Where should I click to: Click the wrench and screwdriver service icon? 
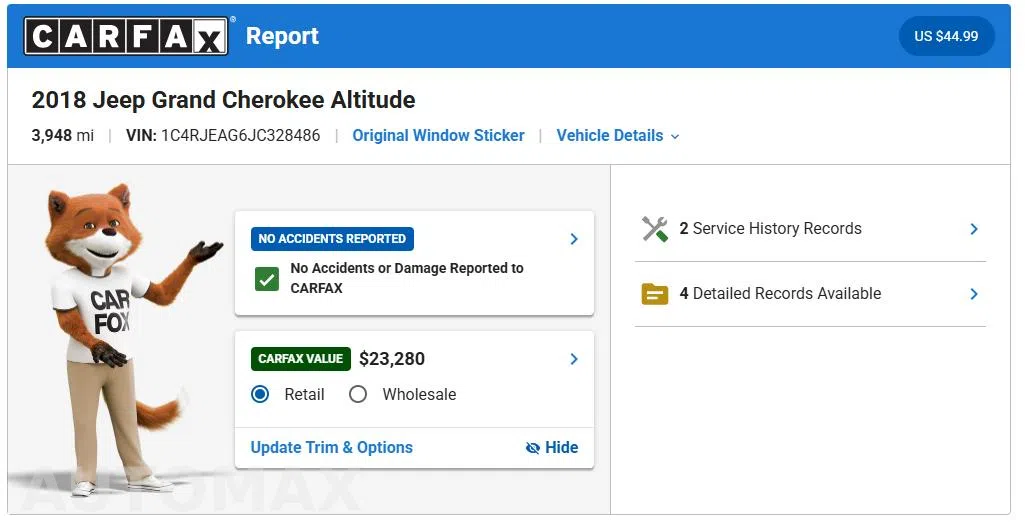654,229
